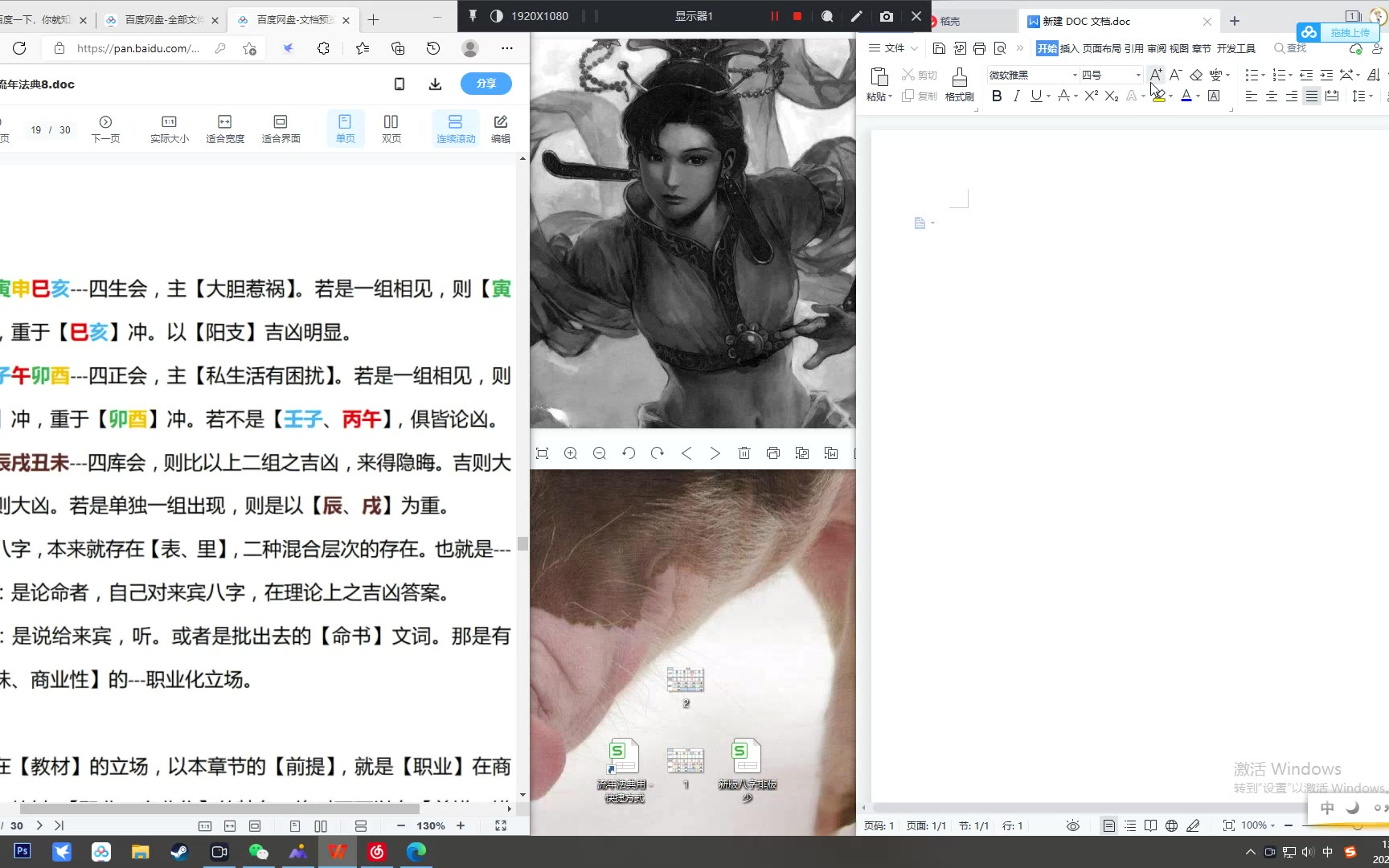Click the clear formatting eraser icon
Screen dimensions: 1389x868
pos(1196,75)
